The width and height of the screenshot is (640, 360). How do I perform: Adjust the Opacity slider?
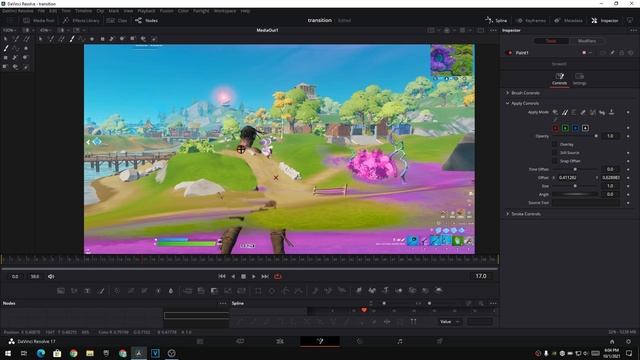(576, 136)
